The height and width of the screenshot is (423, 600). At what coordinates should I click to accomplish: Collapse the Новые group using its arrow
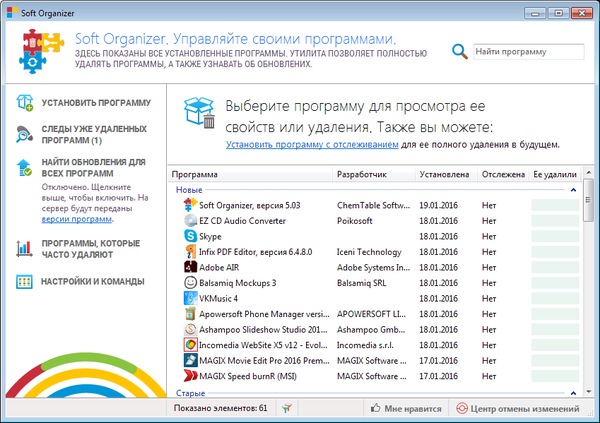pos(573,188)
